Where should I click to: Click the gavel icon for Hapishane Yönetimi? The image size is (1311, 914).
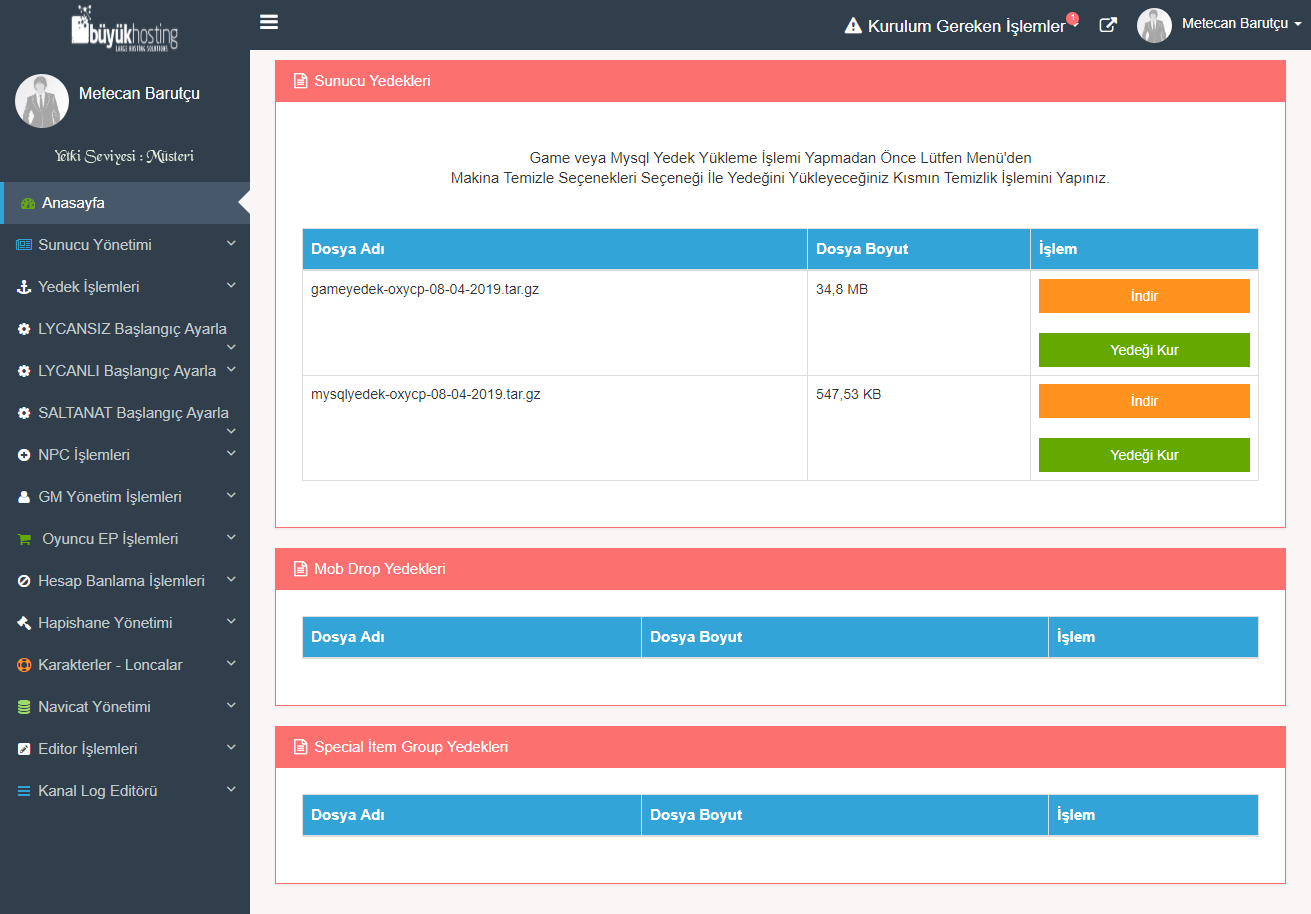tap(24, 623)
